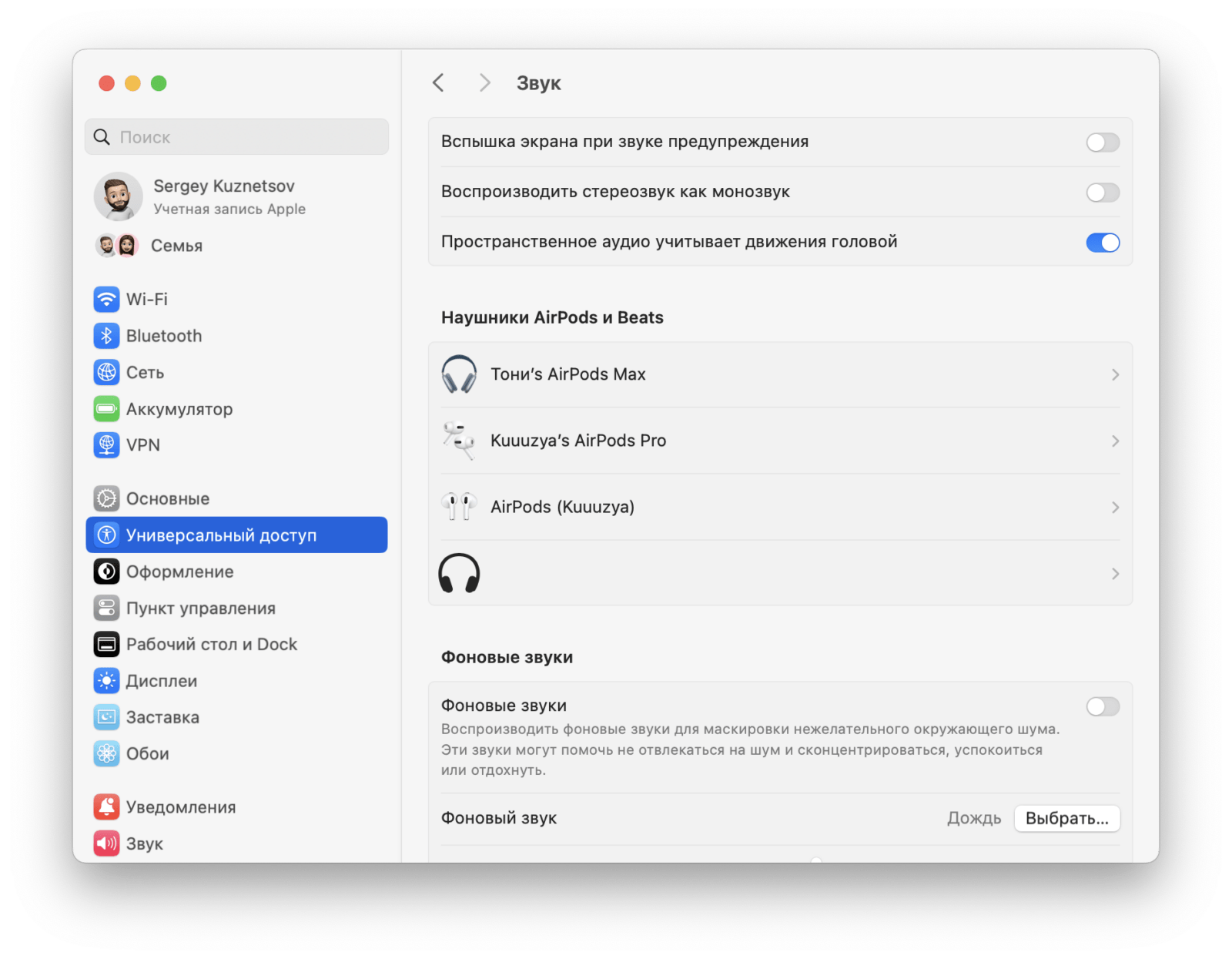This screenshot has width=1232, height=959.
Task: Select Kuuuzya's AirPods Pro row text
Action: [578, 441]
